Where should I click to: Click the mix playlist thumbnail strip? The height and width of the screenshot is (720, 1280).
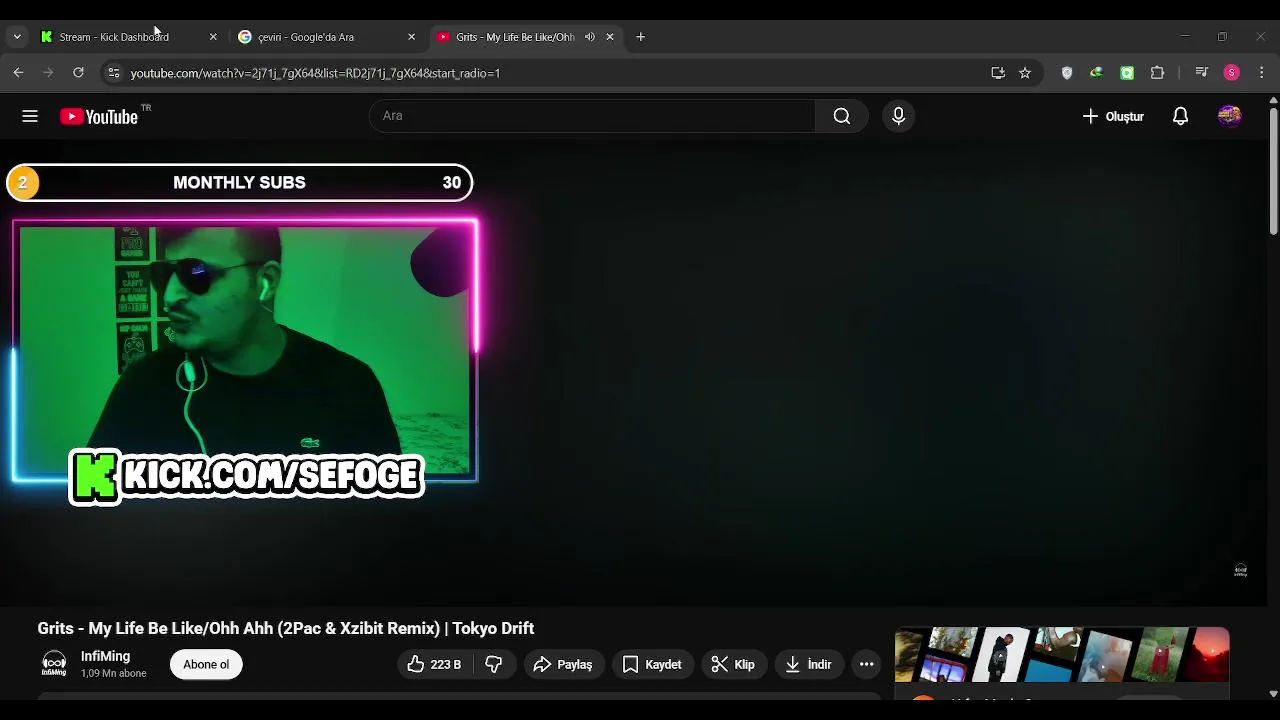coord(1062,655)
